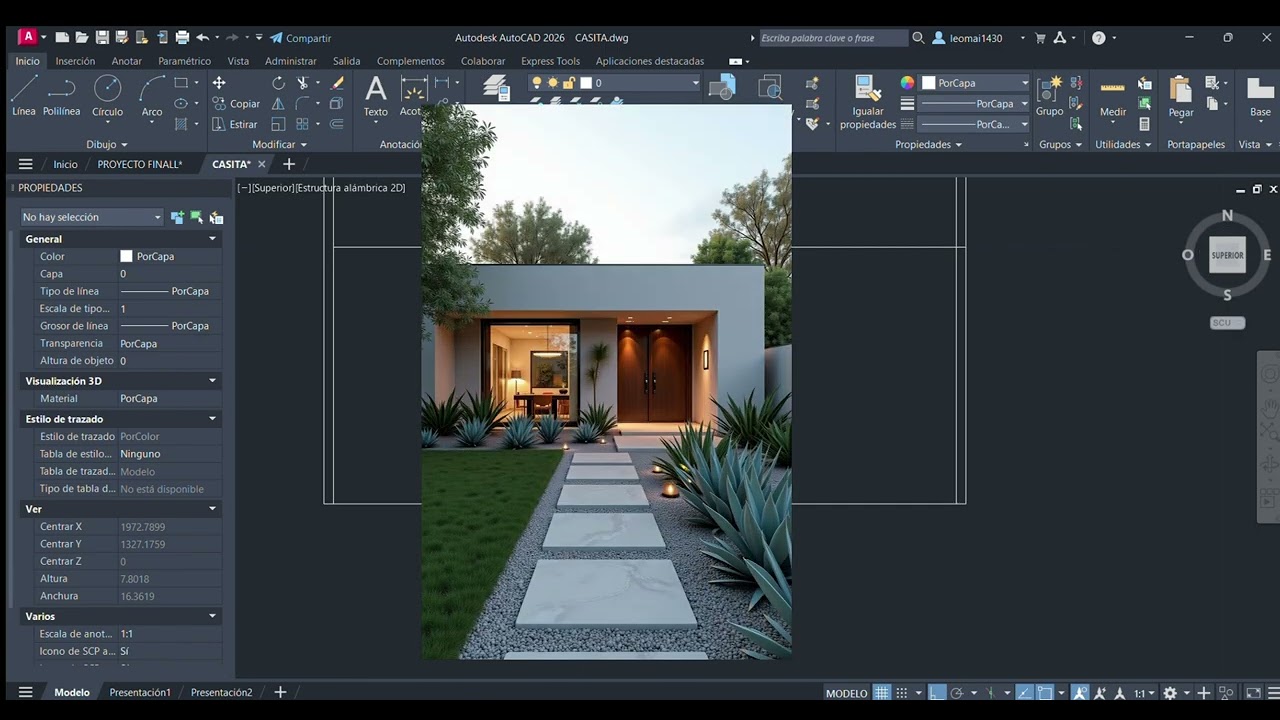Collapse the Visualización 3D section
Viewport: 1280px width, 720px height.
coord(212,381)
